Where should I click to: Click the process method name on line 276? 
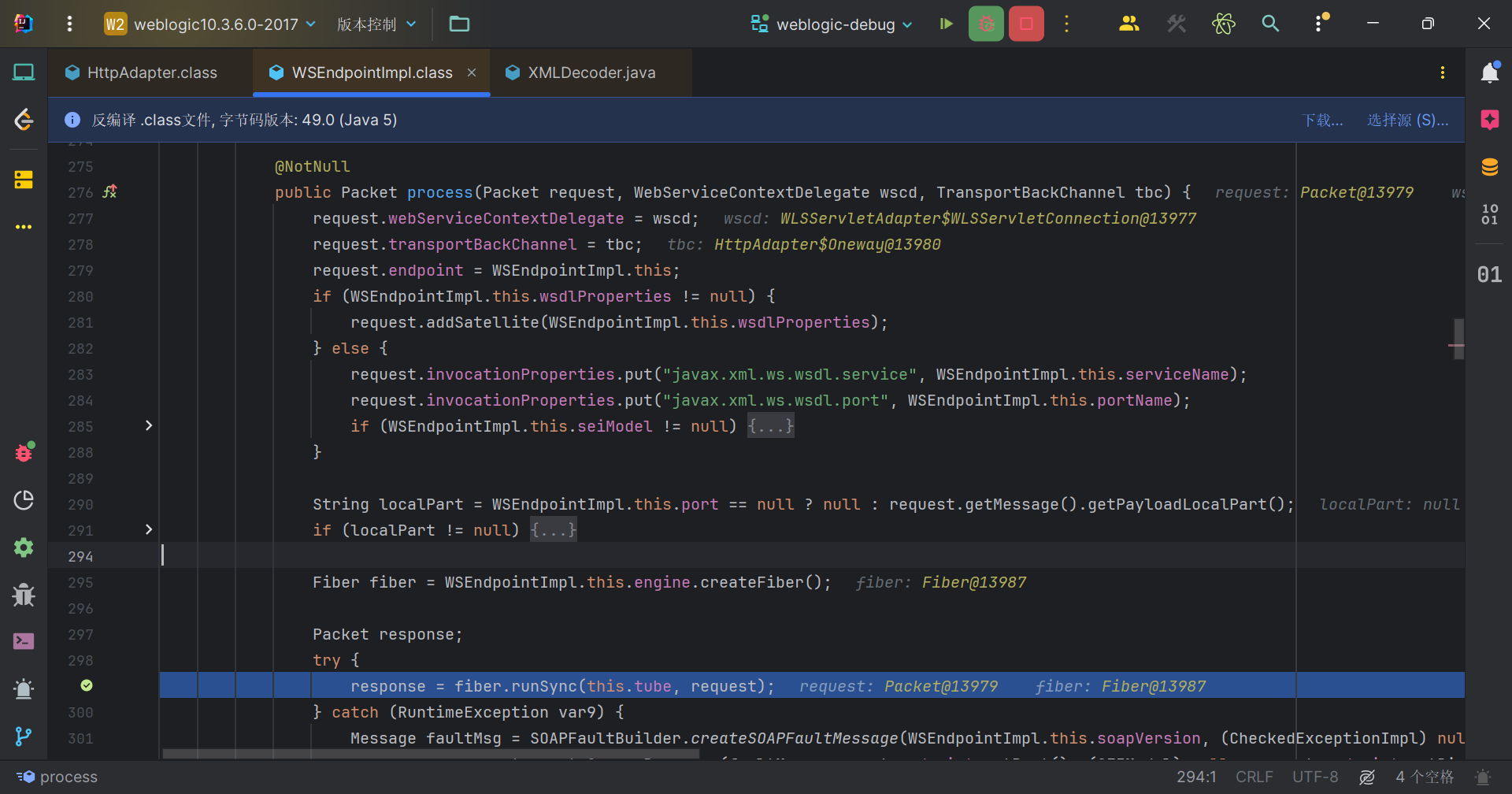point(439,192)
